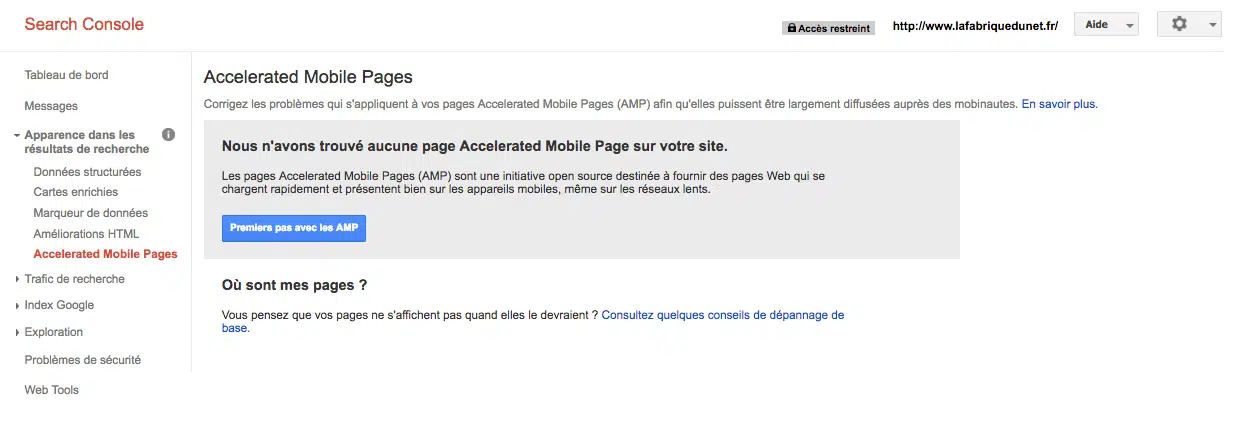
Task: Select Accelerated Mobile Pages sidebar item
Action: [x=105, y=254]
